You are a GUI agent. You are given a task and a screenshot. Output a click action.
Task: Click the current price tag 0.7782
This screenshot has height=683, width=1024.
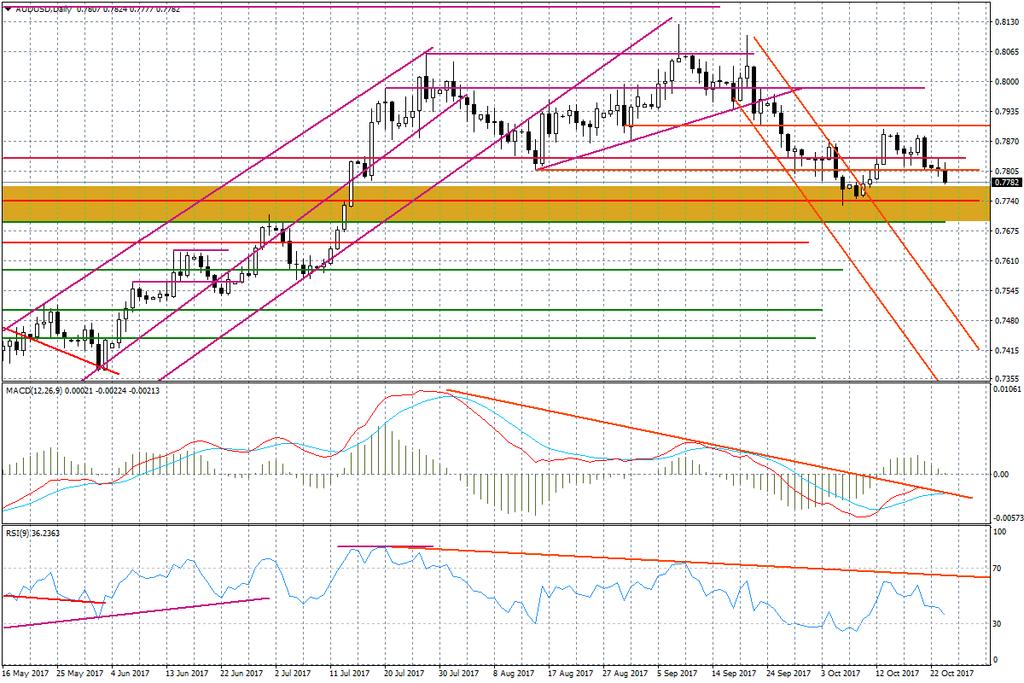coord(1006,183)
